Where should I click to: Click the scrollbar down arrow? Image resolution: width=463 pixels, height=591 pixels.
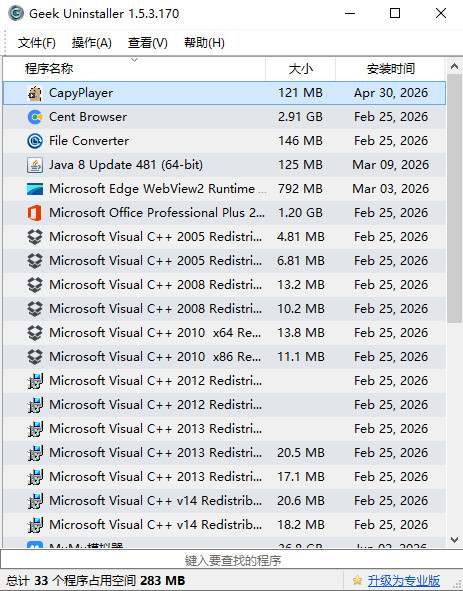tap(454, 540)
